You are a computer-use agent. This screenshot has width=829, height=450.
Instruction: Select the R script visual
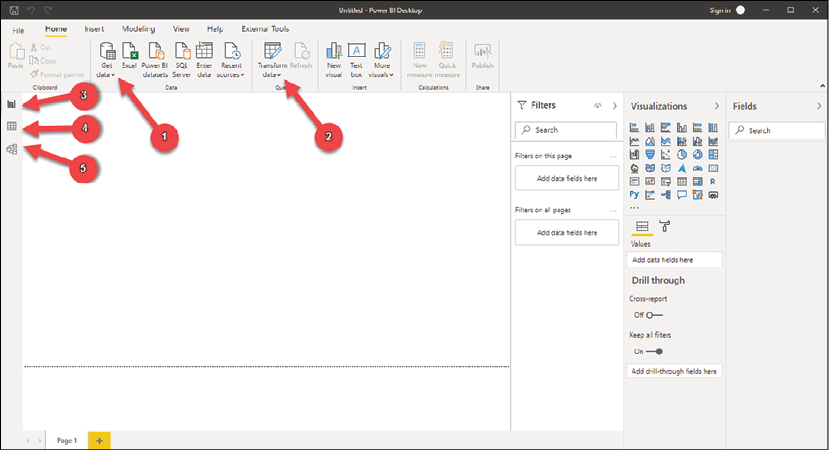click(x=713, y=181)
